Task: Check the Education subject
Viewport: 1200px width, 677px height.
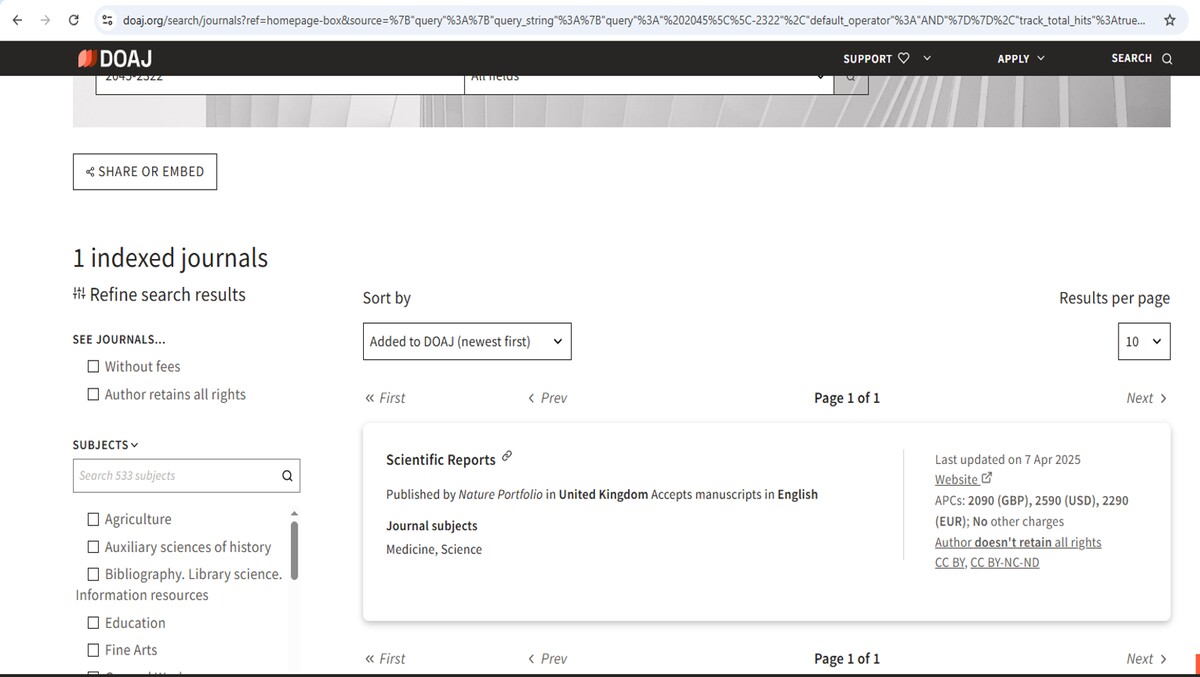Action: tap(93, 622)
